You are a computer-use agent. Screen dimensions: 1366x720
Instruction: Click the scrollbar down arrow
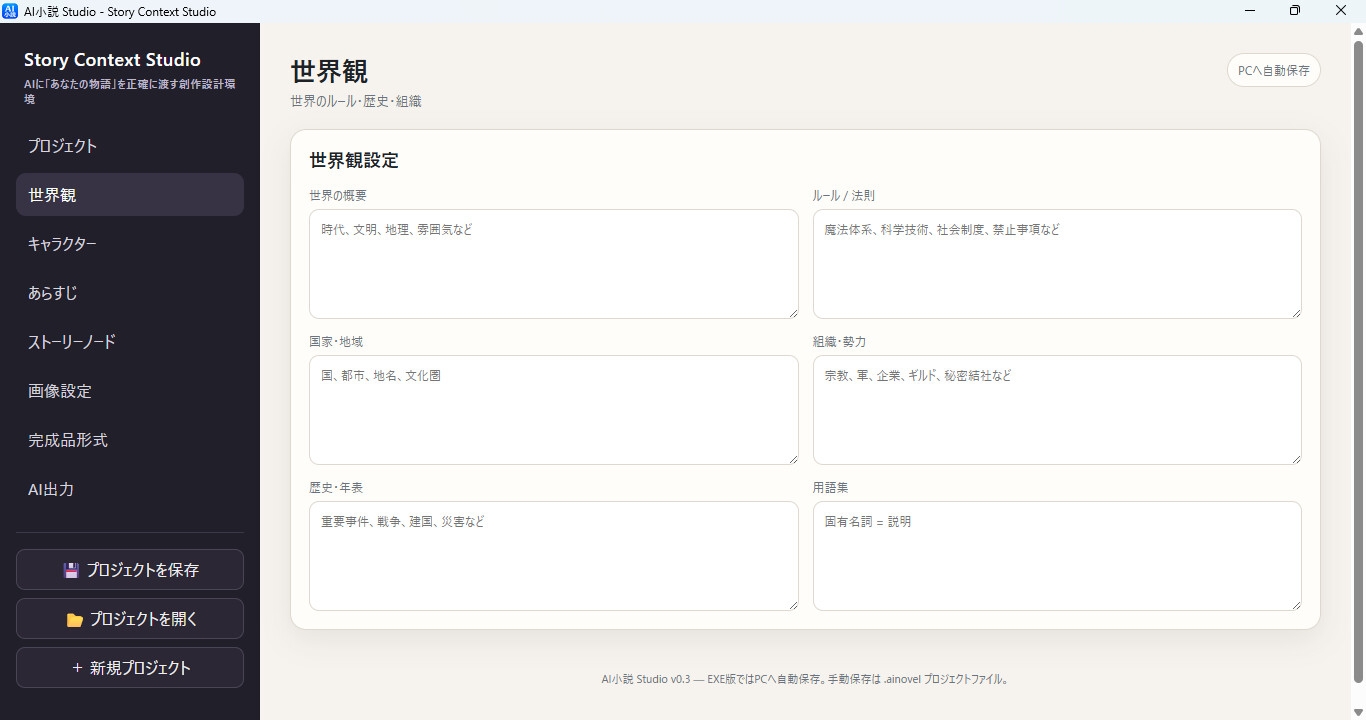click(1358, 712)
